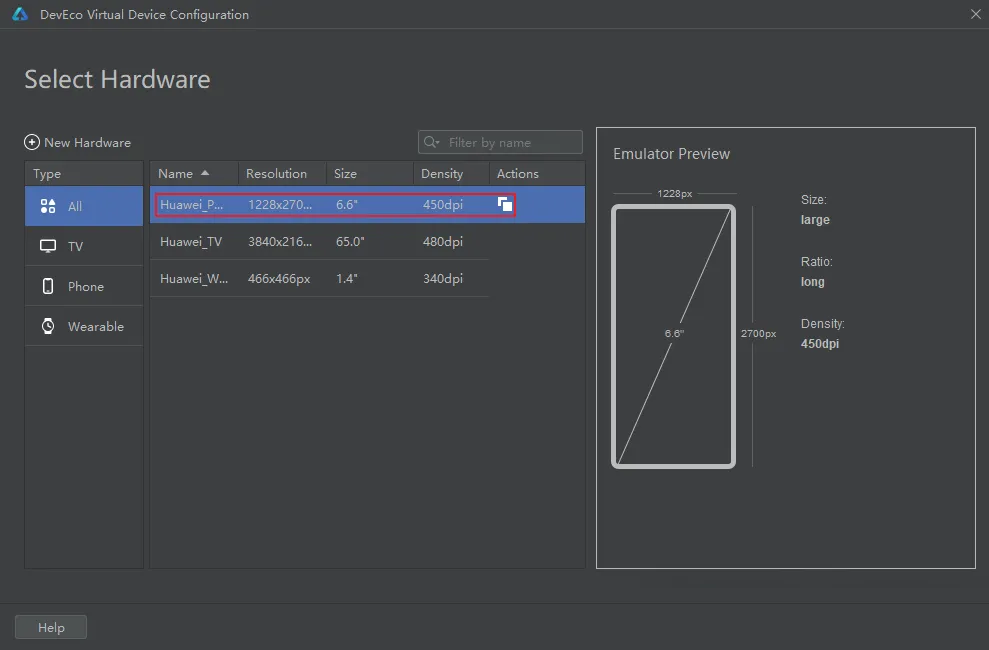989x650 pixels.
Task: Click the New Hardware plus icon
Action: pyautogui.click(x=32, y=142)
